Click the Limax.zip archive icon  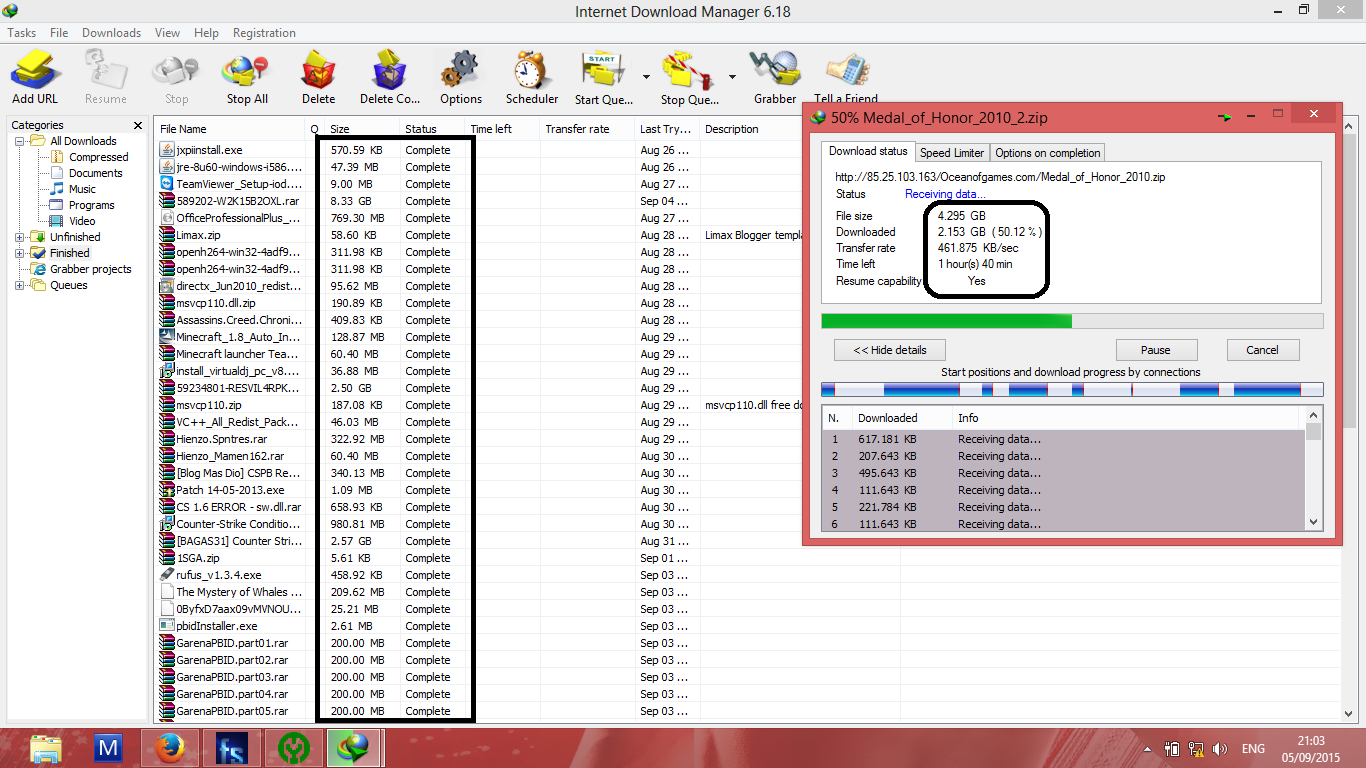[x=166, y=235]
